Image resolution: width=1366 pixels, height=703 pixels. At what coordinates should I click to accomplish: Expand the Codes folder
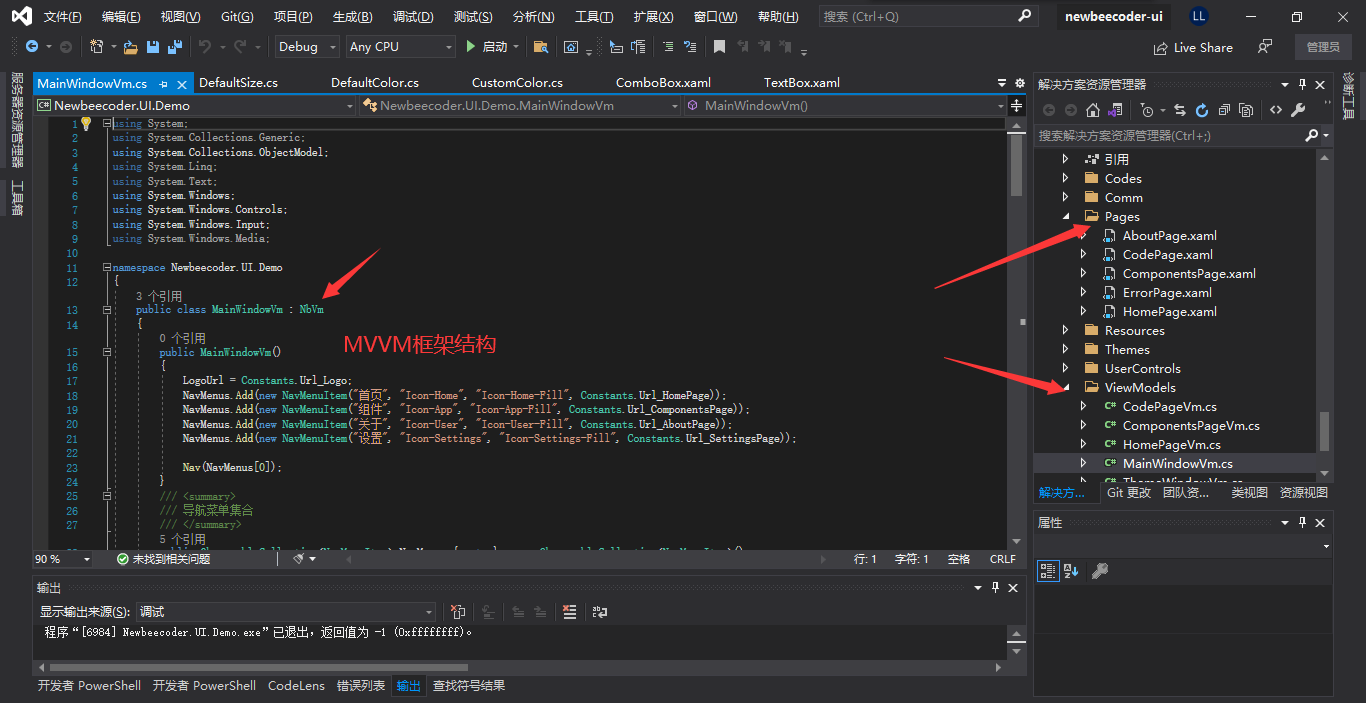click(1065, 178)
